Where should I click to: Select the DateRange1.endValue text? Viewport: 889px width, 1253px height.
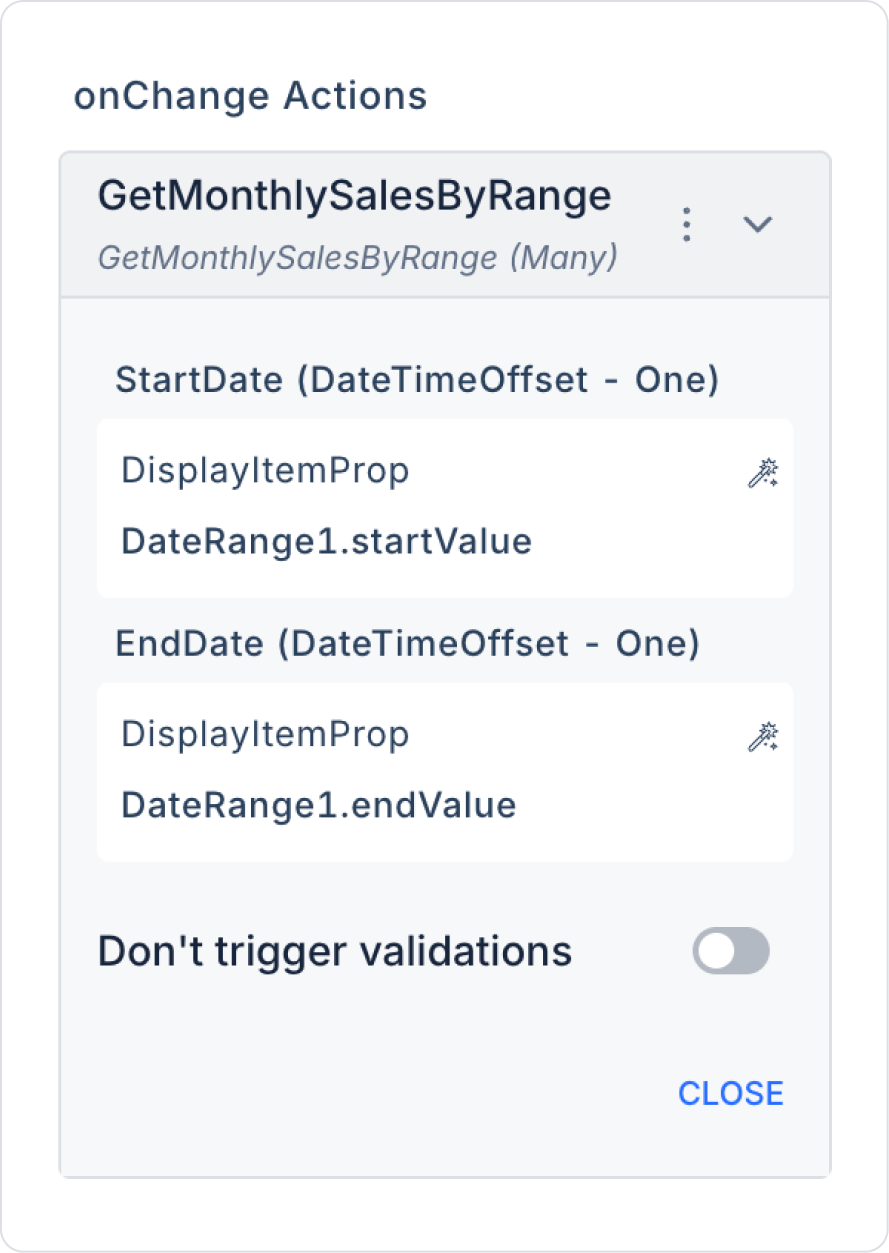click(x=318, y=805)
